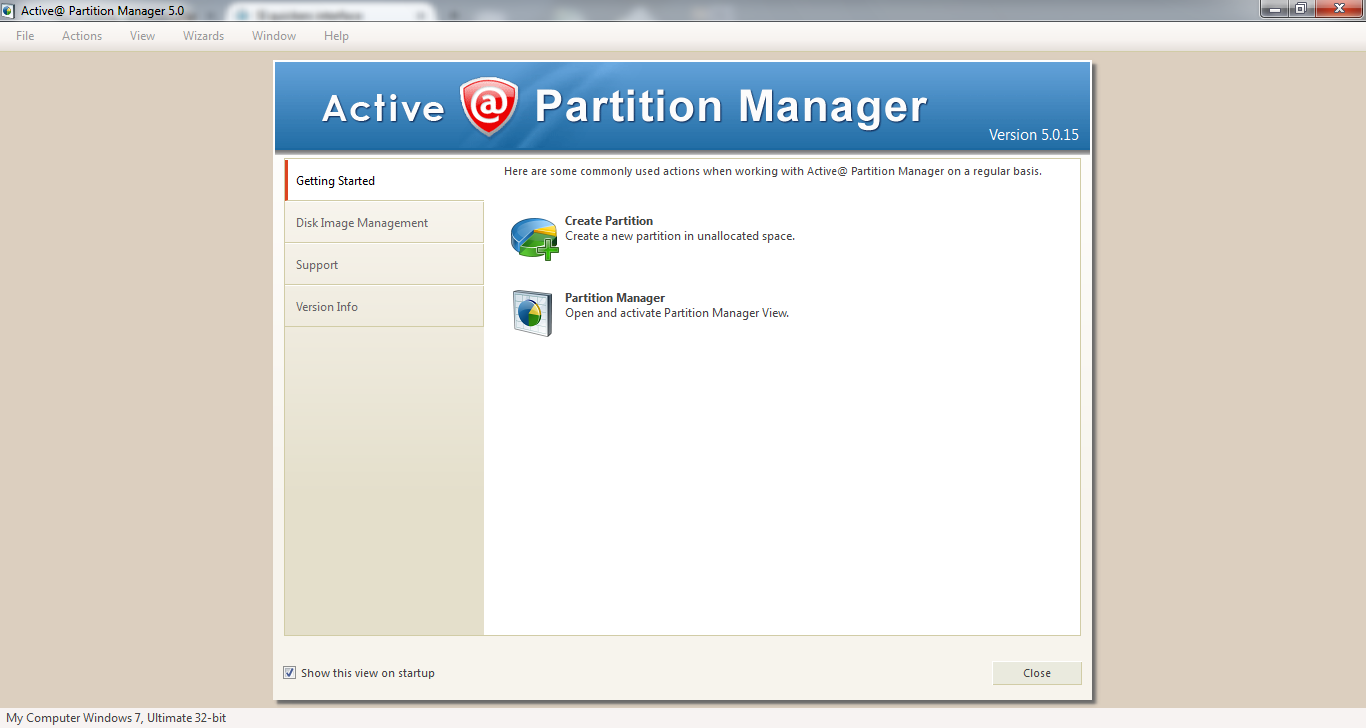Open the Actions menu

point(81,35)
